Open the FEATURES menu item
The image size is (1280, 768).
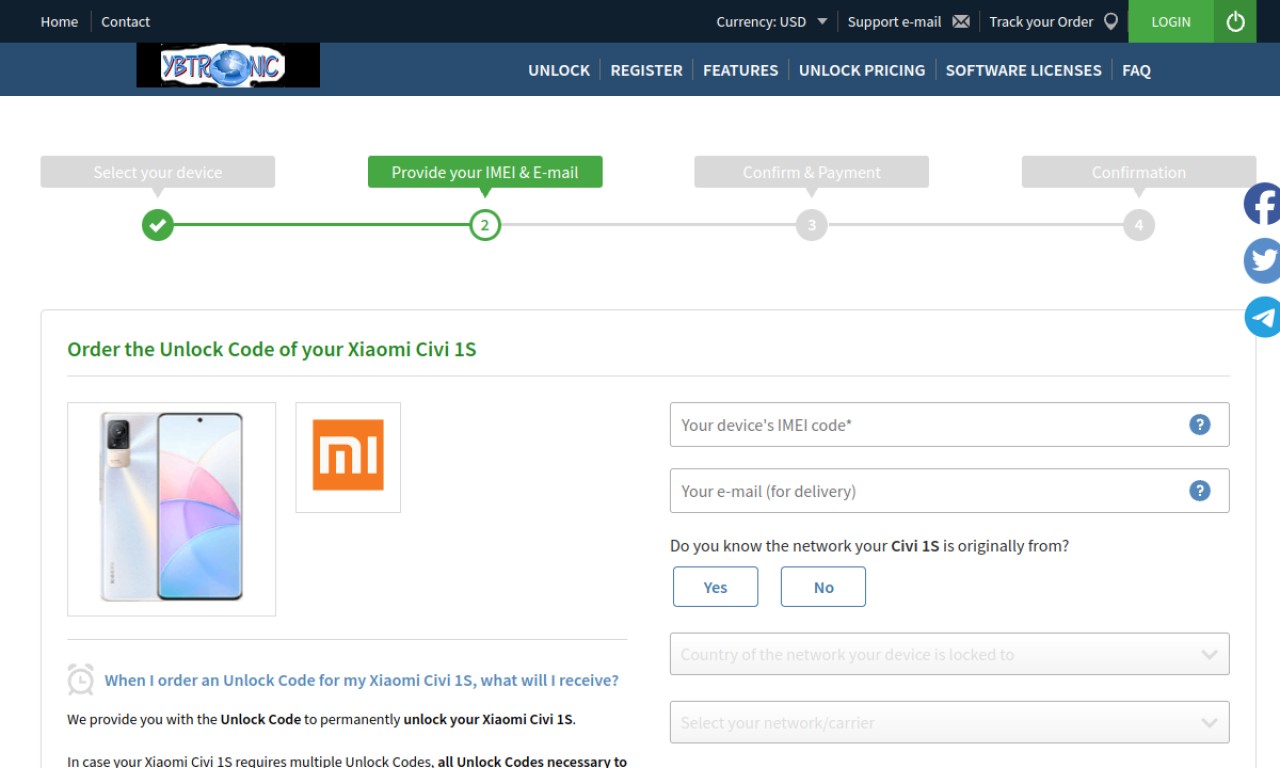click(x=740, y=70)
